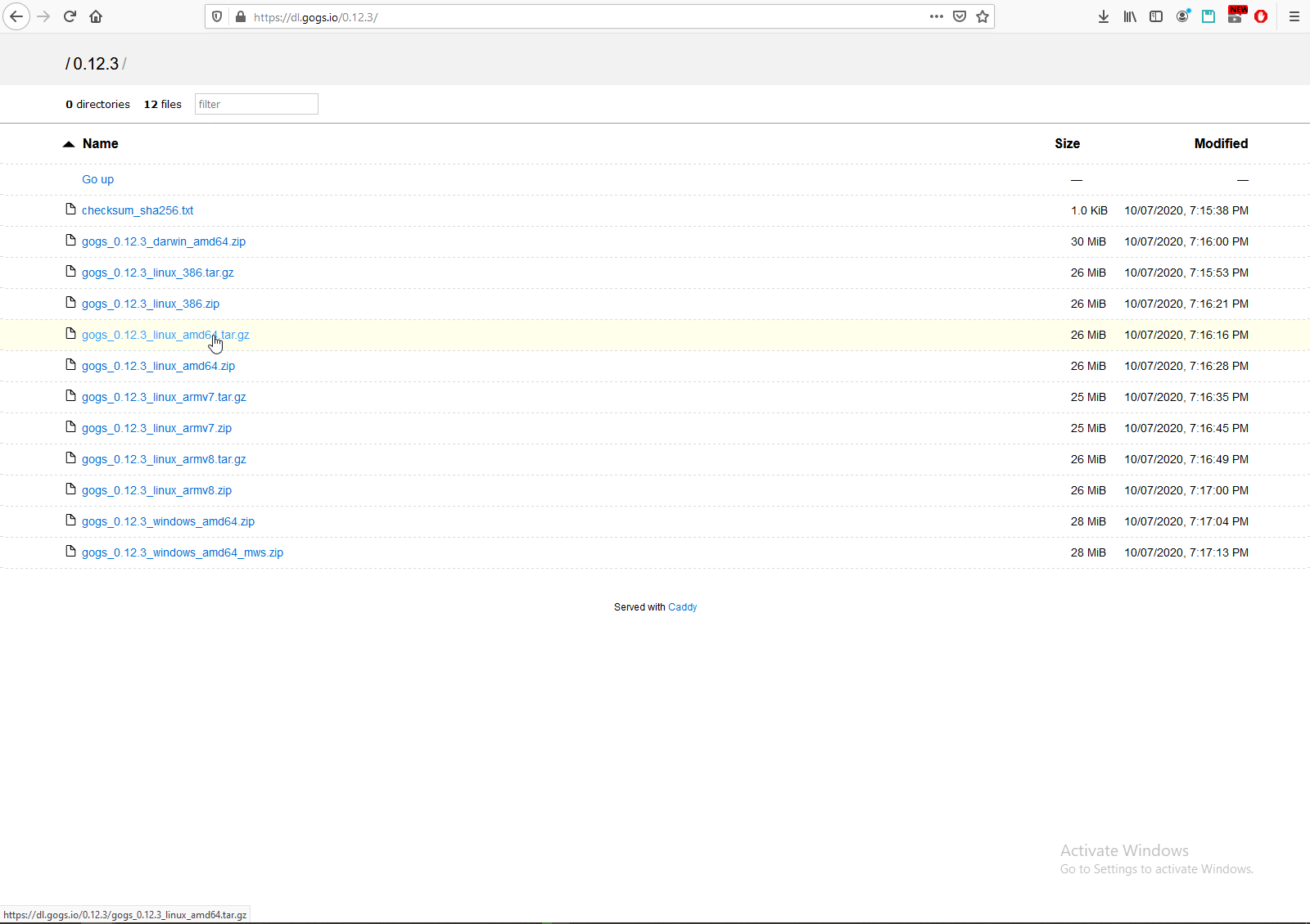Viewport: 1310px width, 924px height.
Task: Download gogs_0.12.3_linux_armv8.zip
Action: tap(156, 490)
